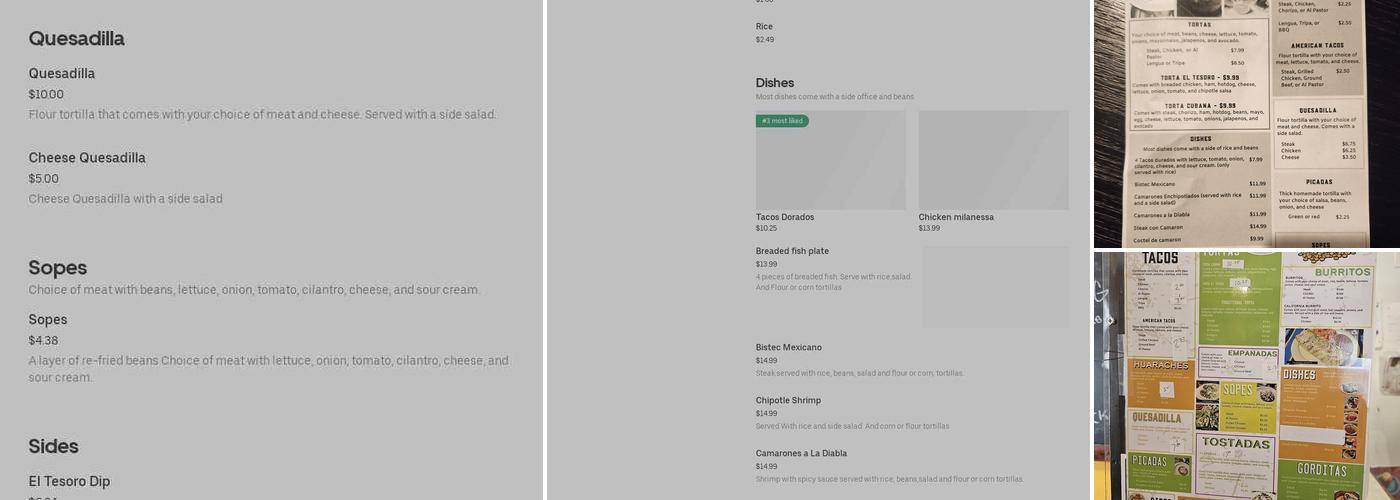The image size is (1400, 500).
Task: Click the Breaded fish plate image placeholder
Action: point(995,287)
